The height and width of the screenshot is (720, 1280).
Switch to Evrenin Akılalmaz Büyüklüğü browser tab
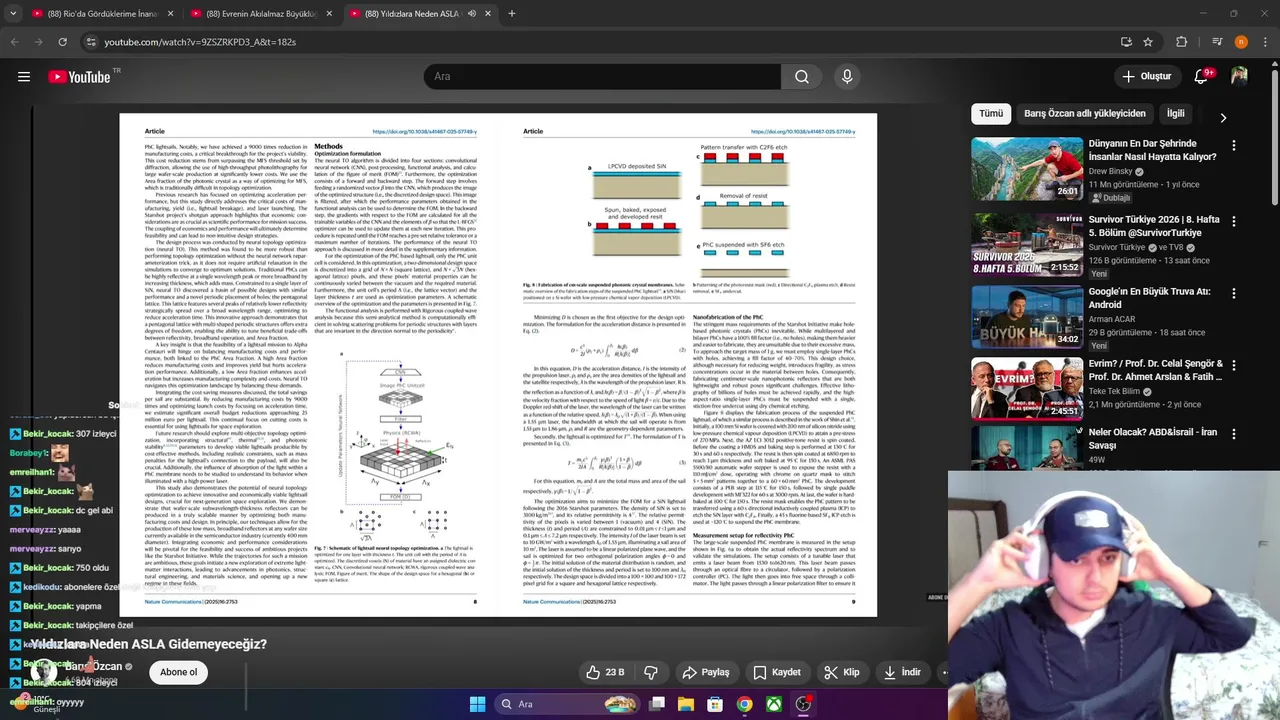tap(262, 14)
